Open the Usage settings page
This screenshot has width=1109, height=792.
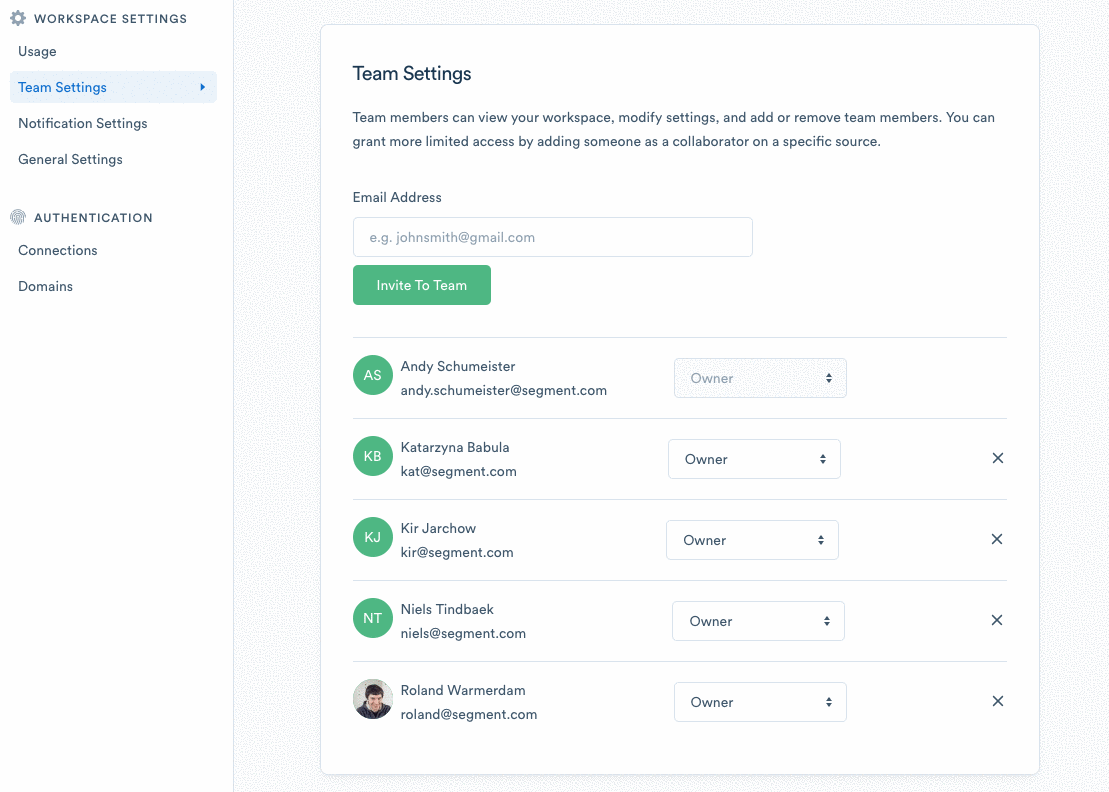point(37,51)
